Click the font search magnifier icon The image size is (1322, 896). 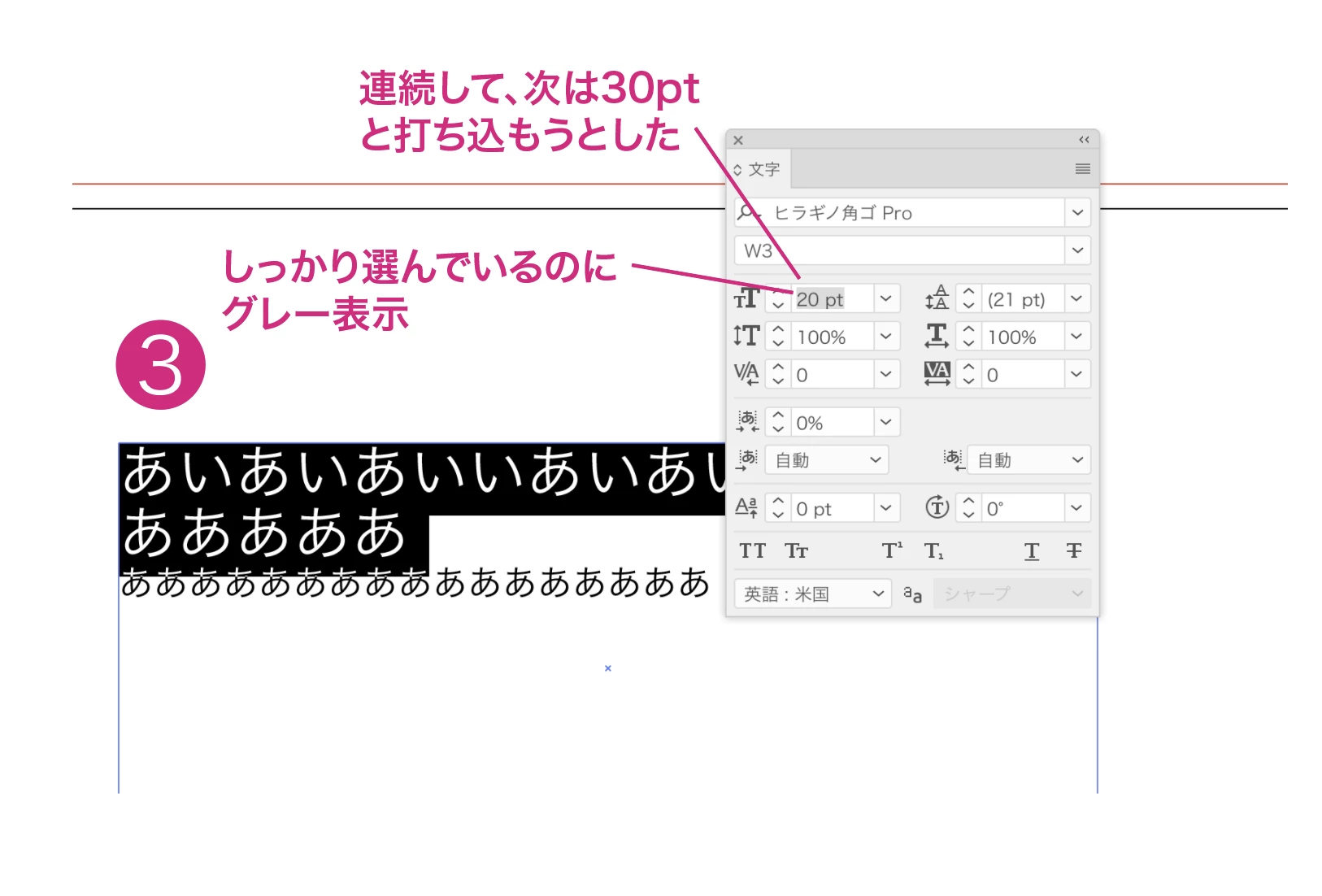747,213
